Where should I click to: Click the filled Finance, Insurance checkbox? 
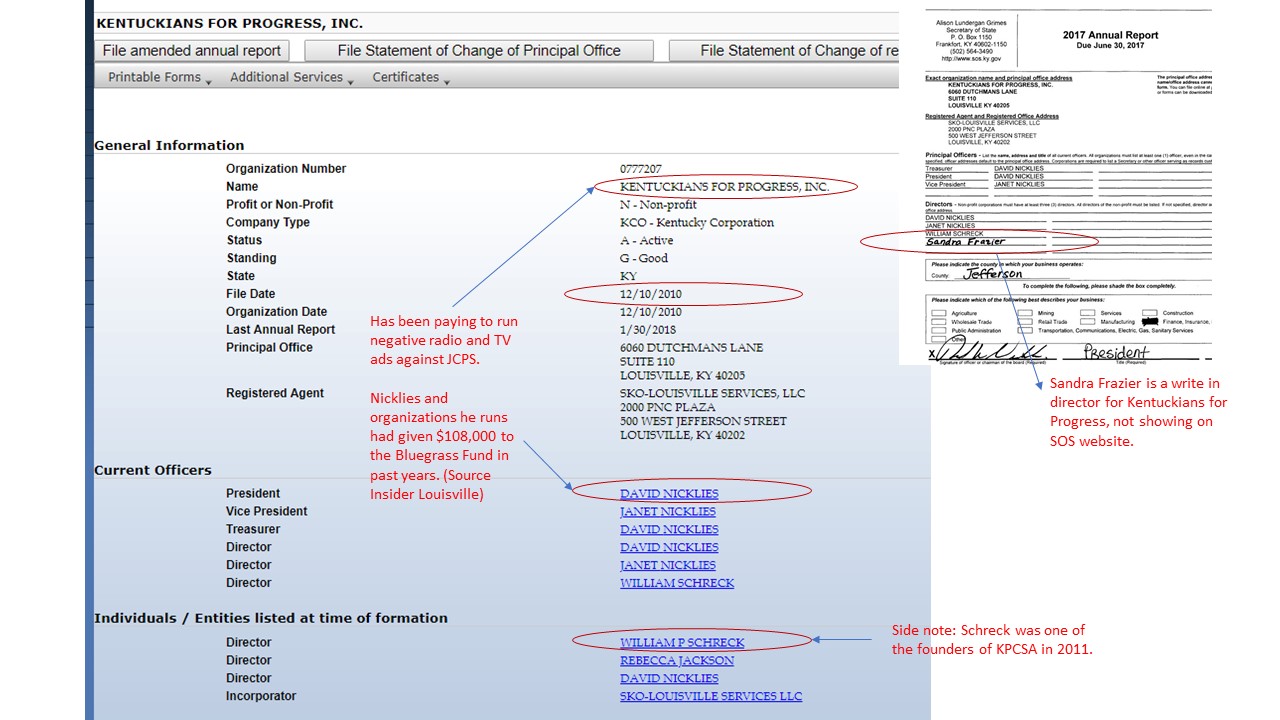pos(1149,322)
